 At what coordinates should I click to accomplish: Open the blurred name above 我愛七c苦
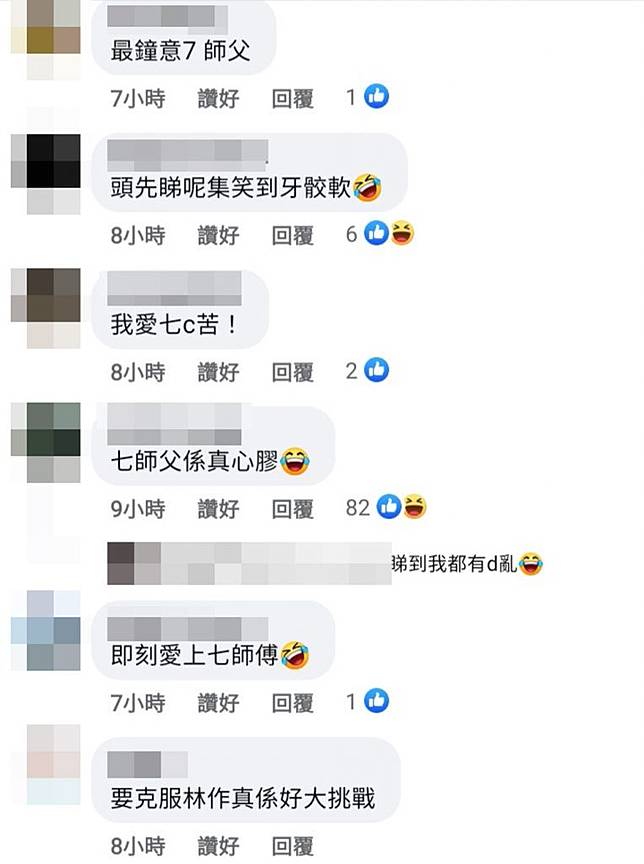pos(174,288)
